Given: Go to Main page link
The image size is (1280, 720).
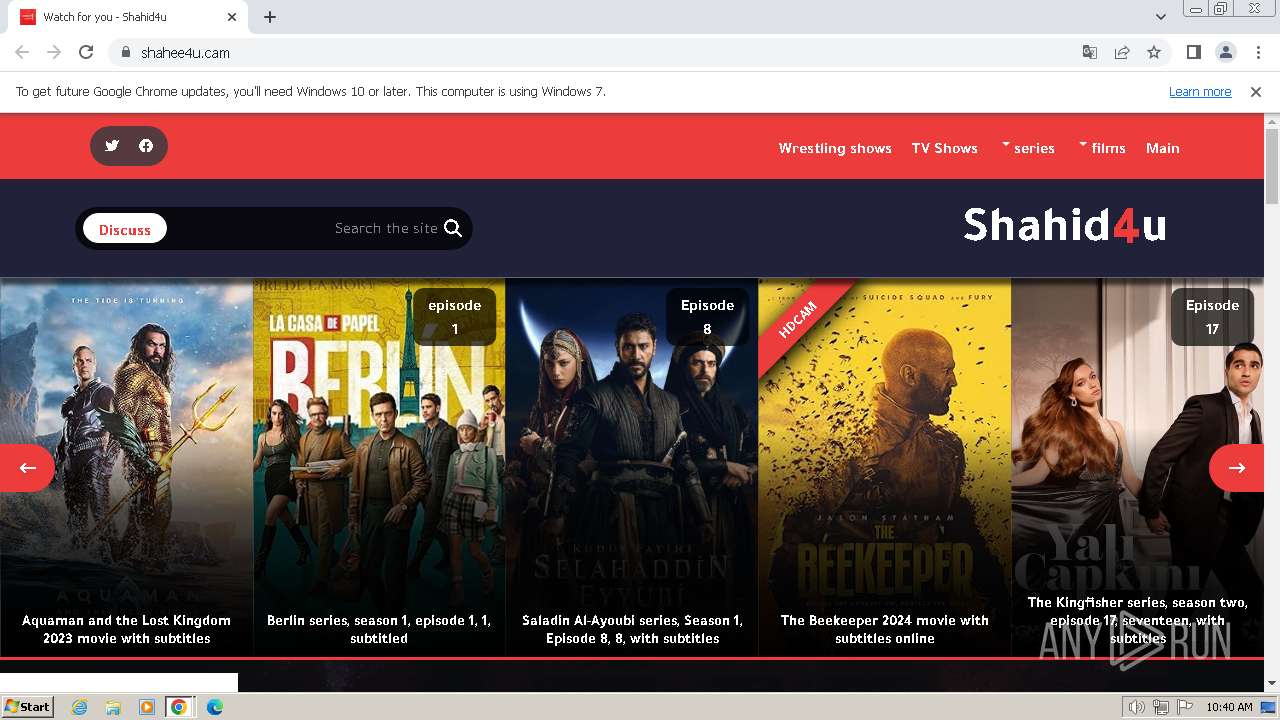Looking at the screenshot, I should [1162, 148].
